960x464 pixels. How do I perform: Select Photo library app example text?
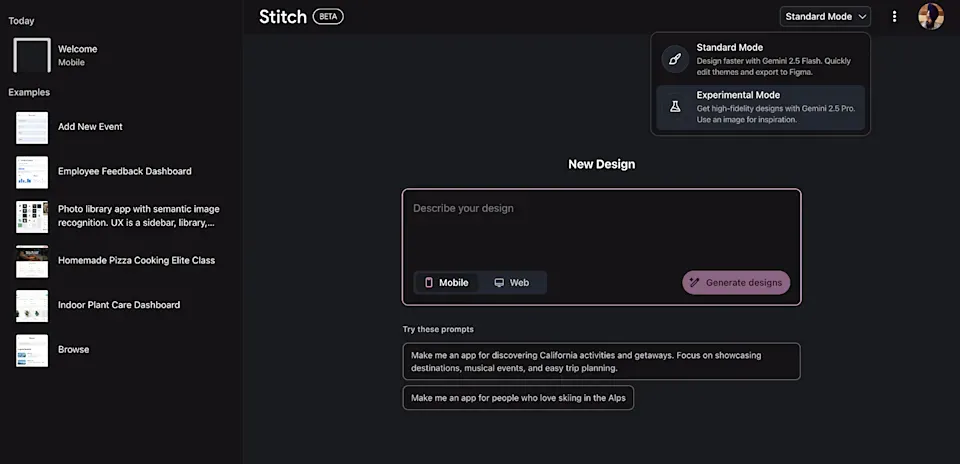coord(139,215)
